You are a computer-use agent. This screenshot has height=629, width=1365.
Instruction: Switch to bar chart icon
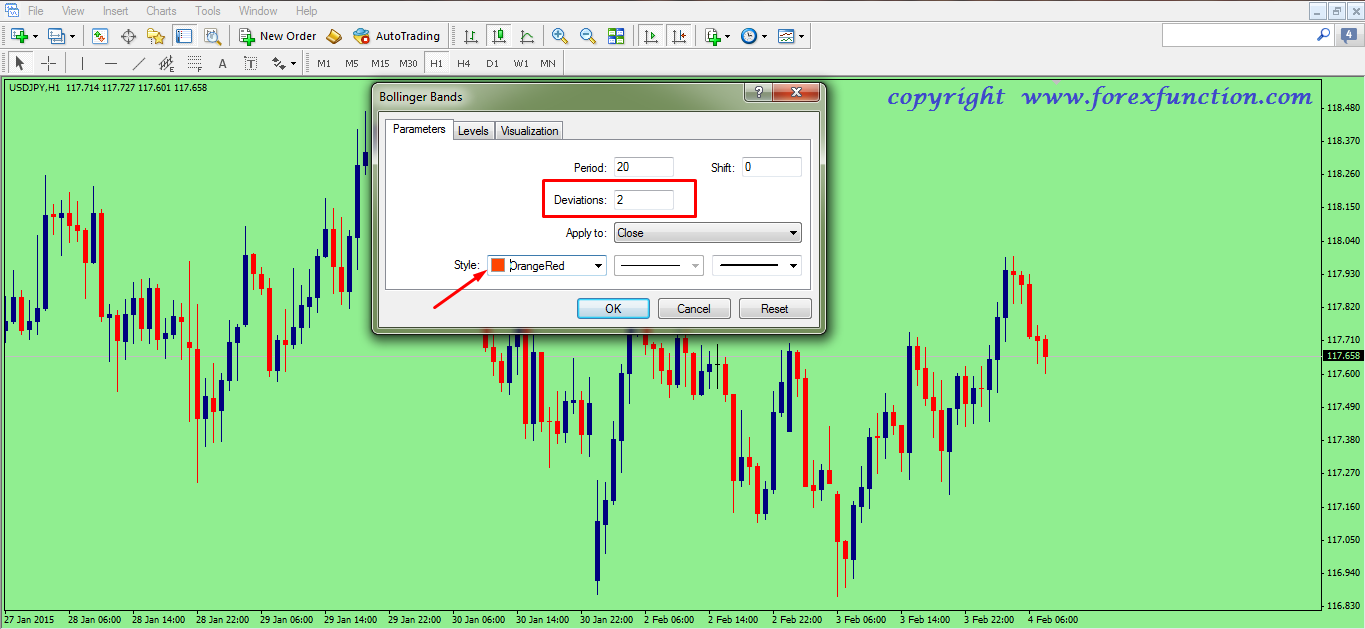[x=471, y=36]
